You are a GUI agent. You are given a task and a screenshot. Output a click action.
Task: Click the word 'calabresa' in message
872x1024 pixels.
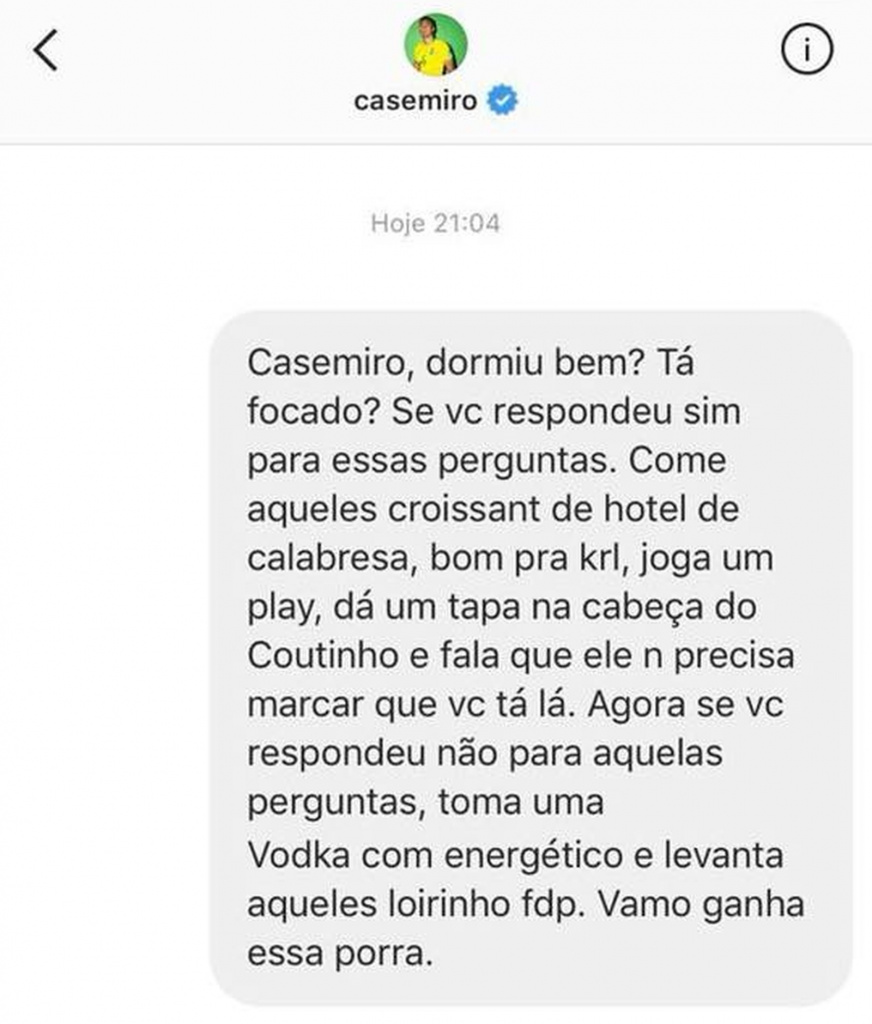(332, 558)
